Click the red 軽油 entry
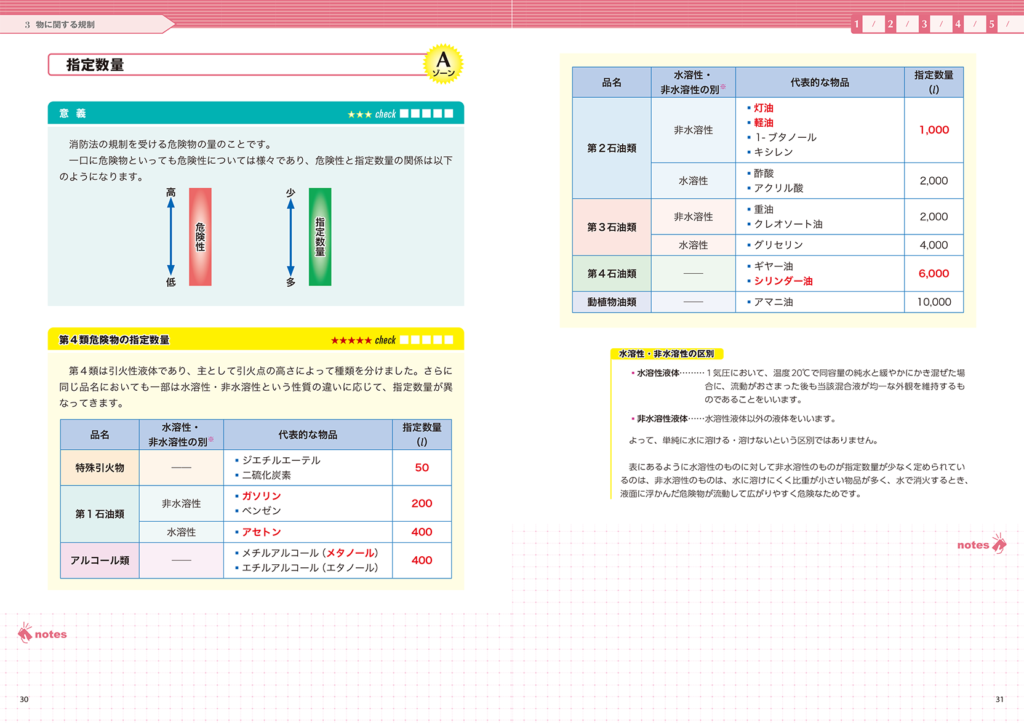 tap(763, 123)
